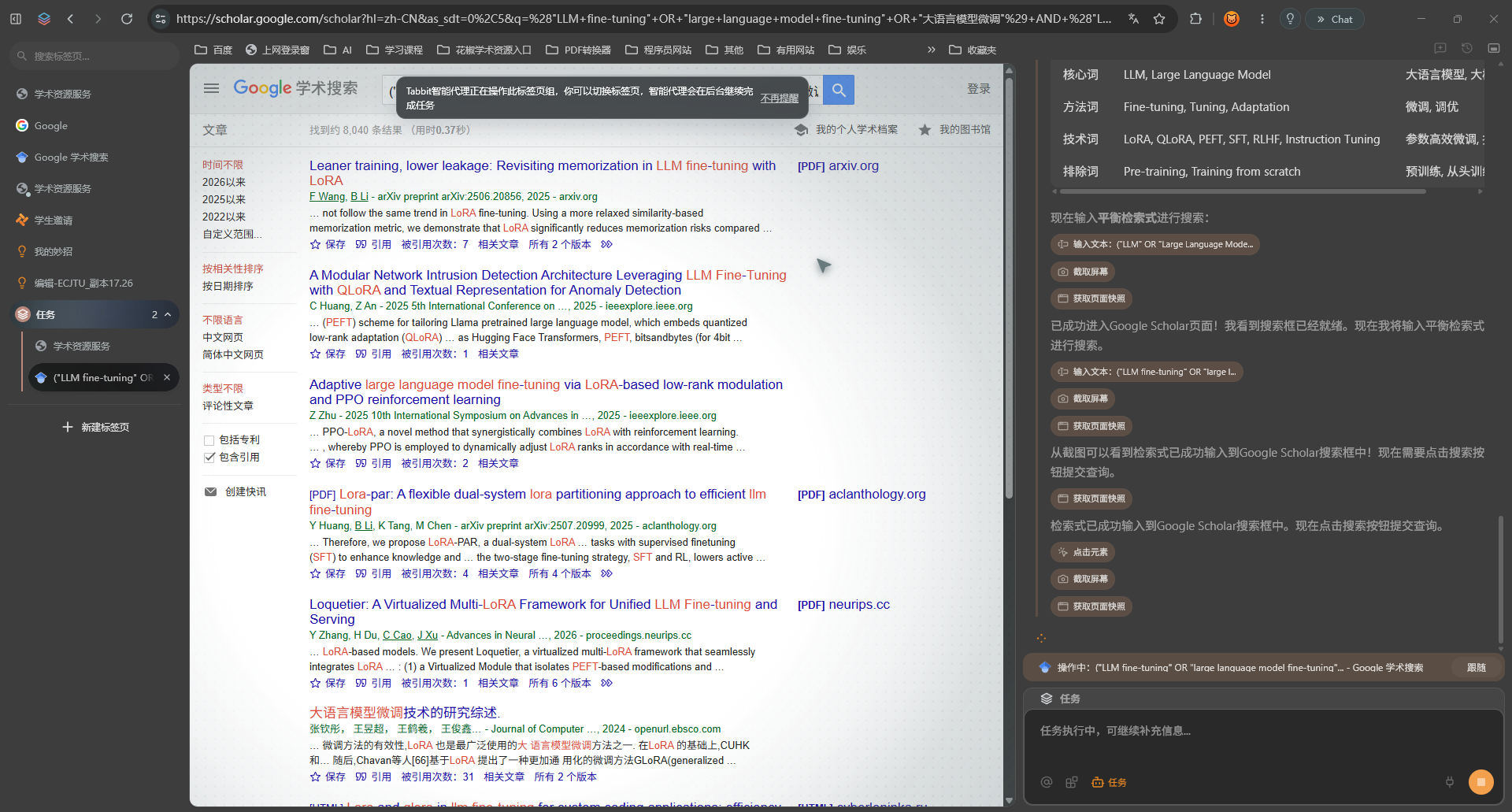The height and width of the screenshot is (812, 1512).
Task: Open the 收藏夹 bookmark folder
Action: point(973,50)
